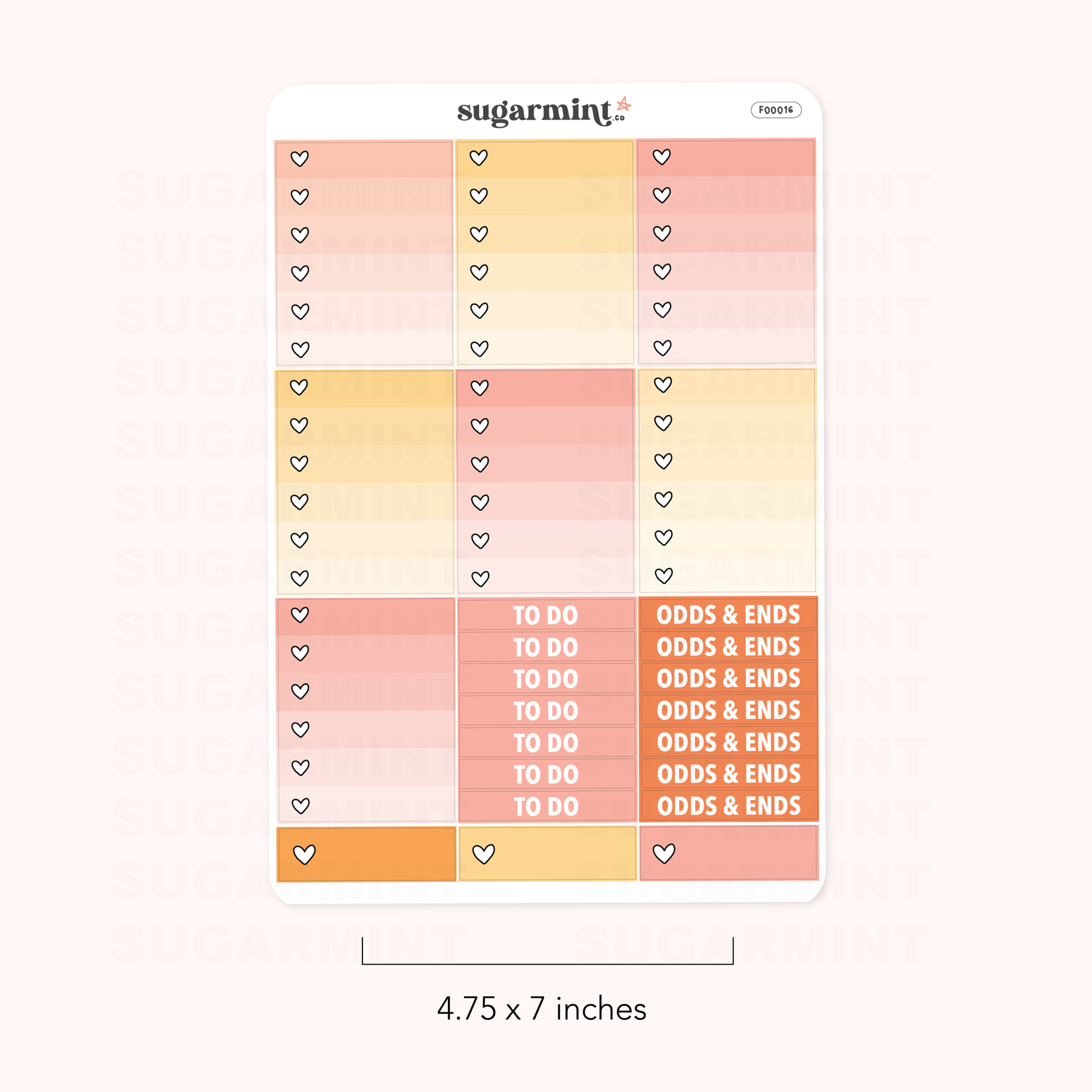
Task: Check the last heart in the top-left peach checklist
Action: tap(300, 349)
